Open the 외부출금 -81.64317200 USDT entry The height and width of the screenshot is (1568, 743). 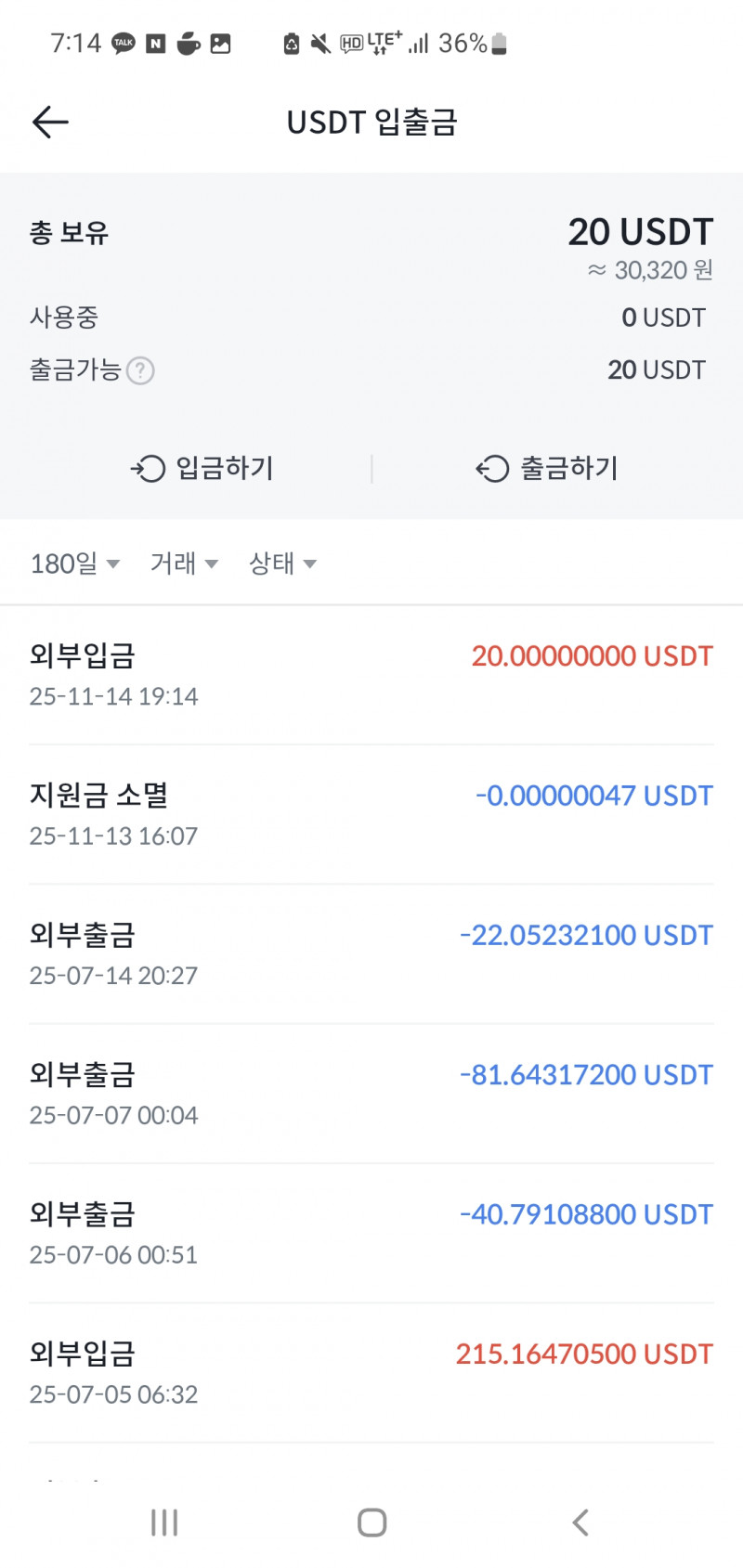click(371, 1094)
